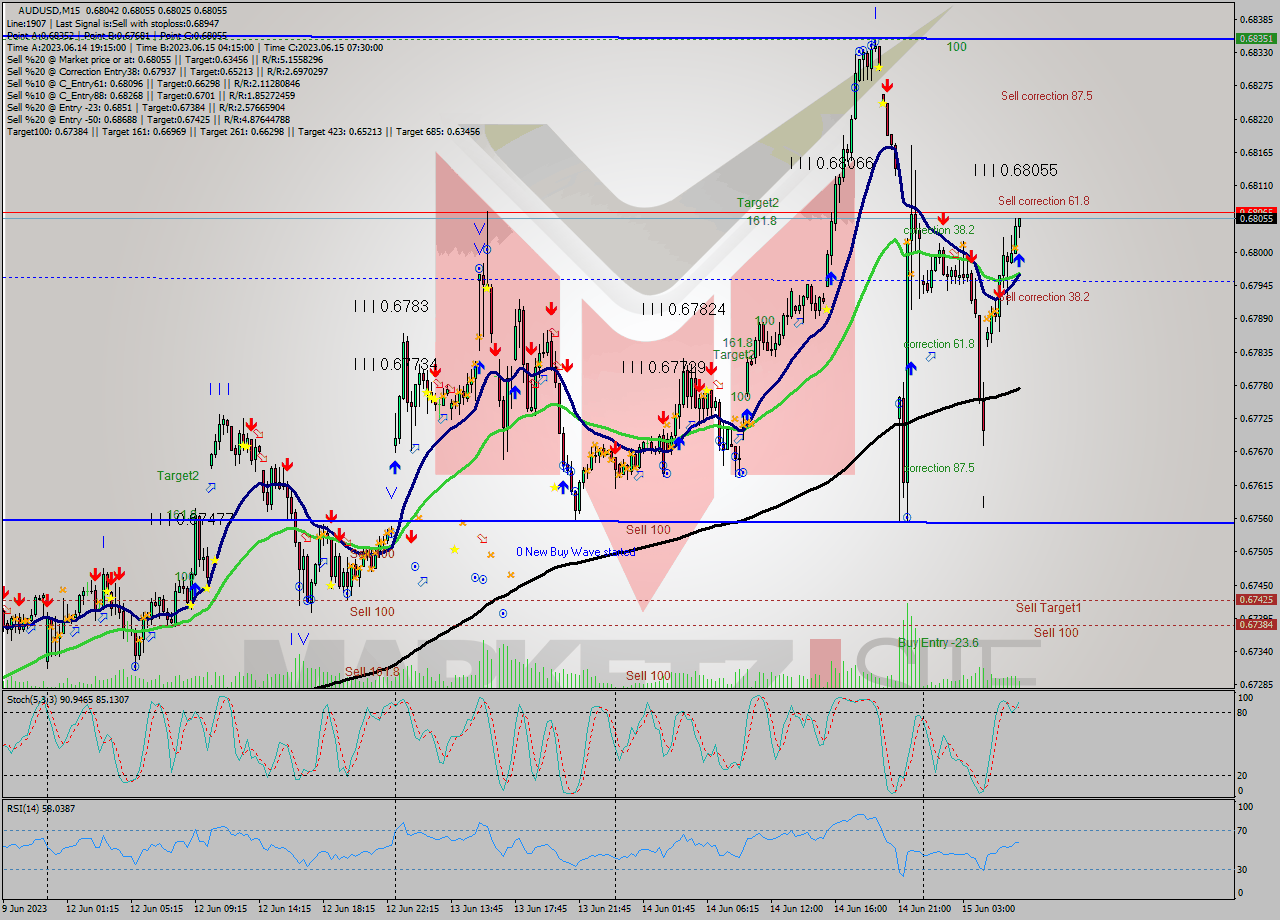
Task: Click the red 0.67425 price tag
Action: click(1256, 600)
